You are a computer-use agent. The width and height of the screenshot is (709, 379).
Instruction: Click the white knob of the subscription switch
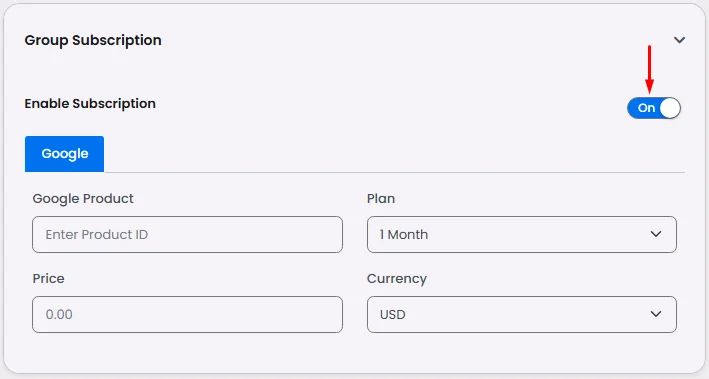pyautogui.click(x=670, y=108)
